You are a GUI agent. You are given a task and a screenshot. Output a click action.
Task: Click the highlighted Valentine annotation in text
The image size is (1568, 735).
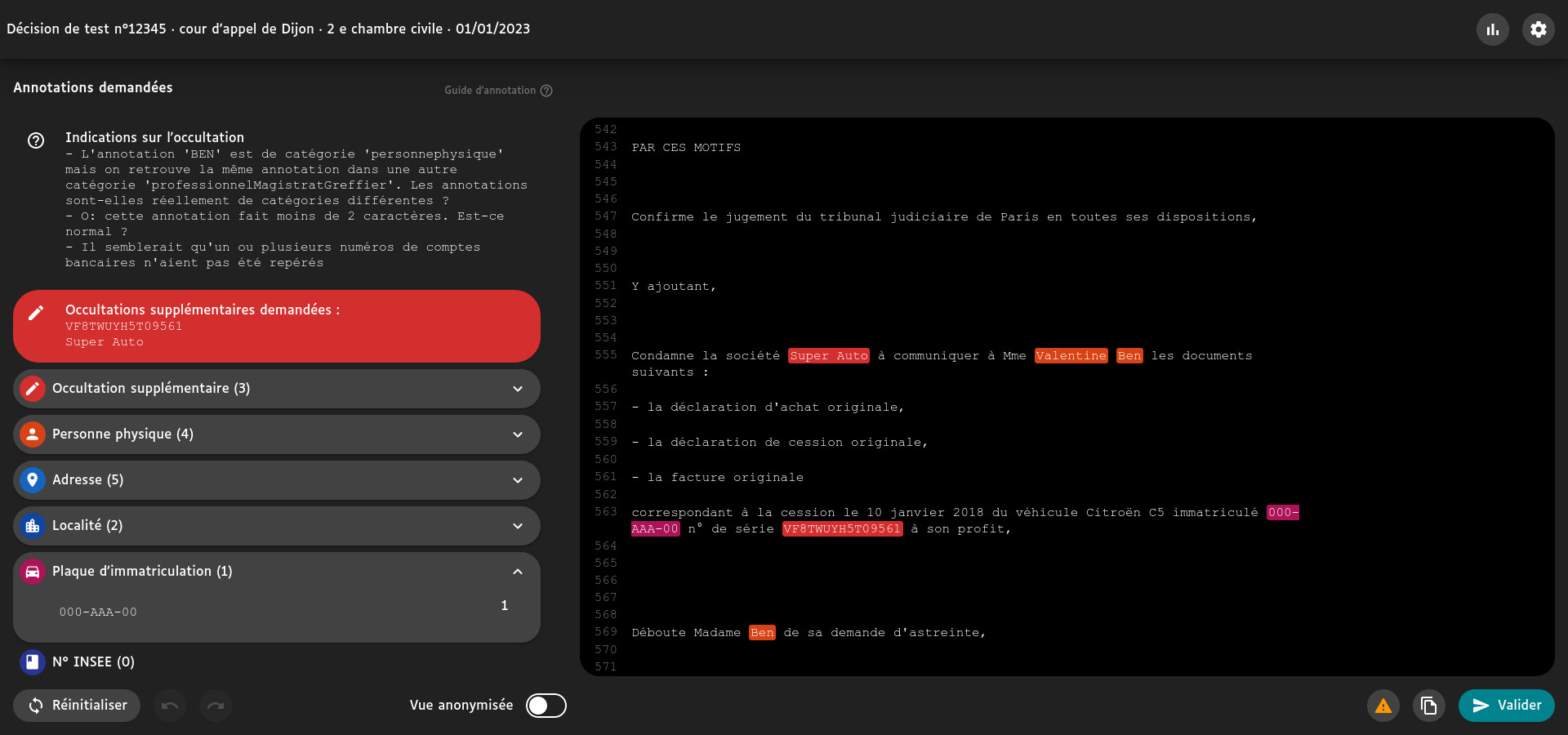(1071, 356)
